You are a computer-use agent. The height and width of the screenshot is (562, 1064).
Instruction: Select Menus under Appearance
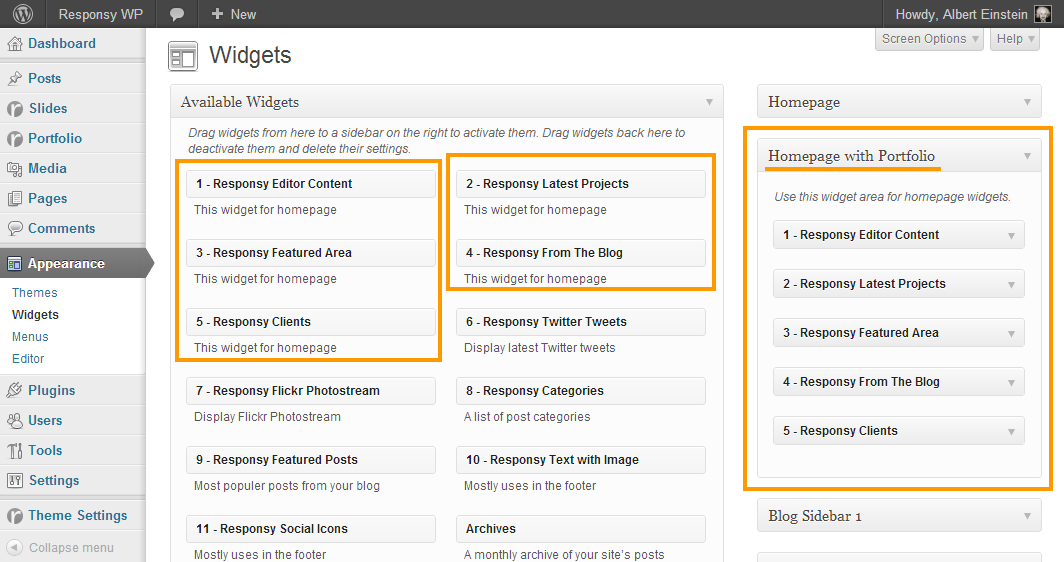pos(30,337)
